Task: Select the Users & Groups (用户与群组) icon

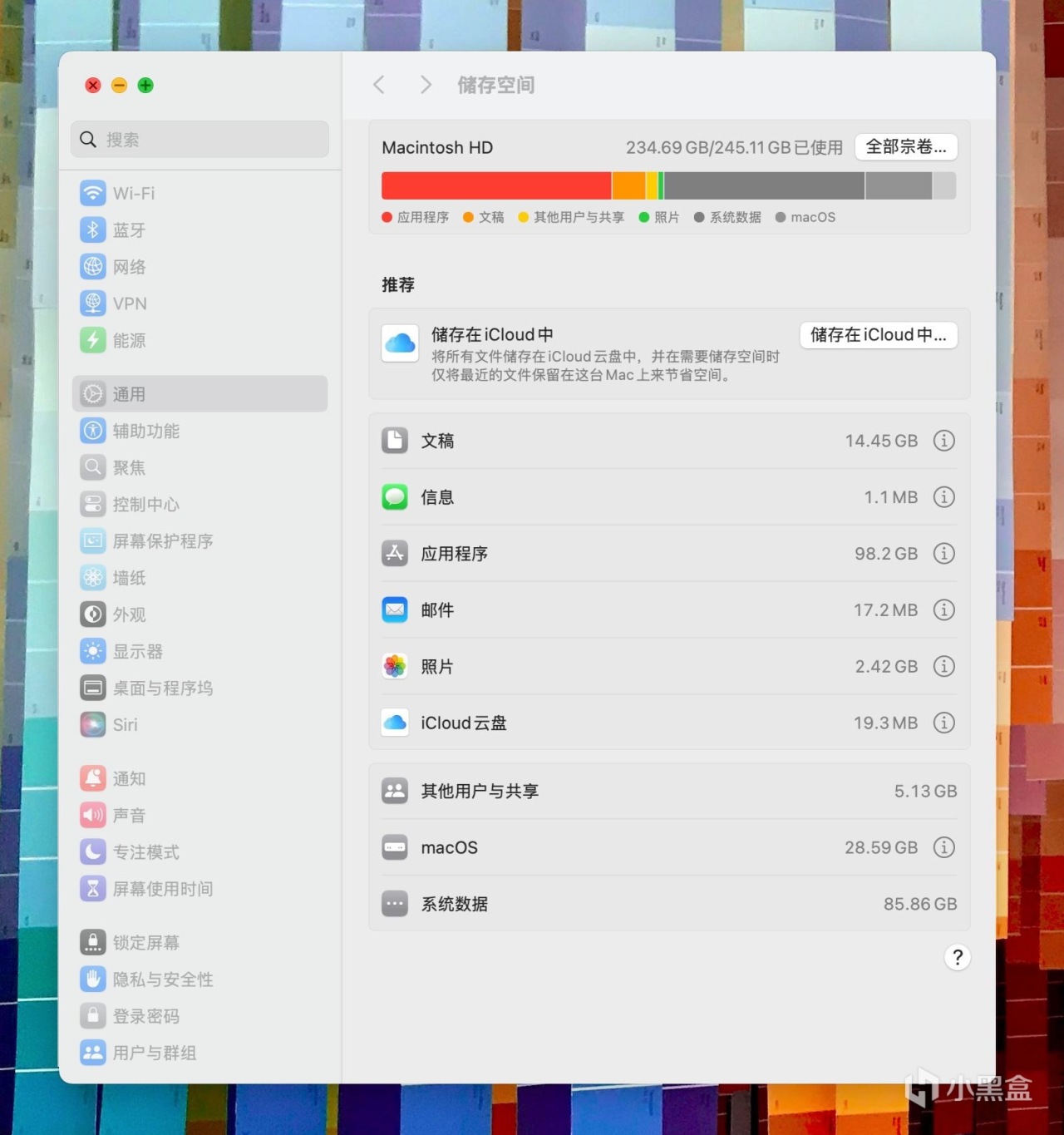Action: coord(93,1053)
